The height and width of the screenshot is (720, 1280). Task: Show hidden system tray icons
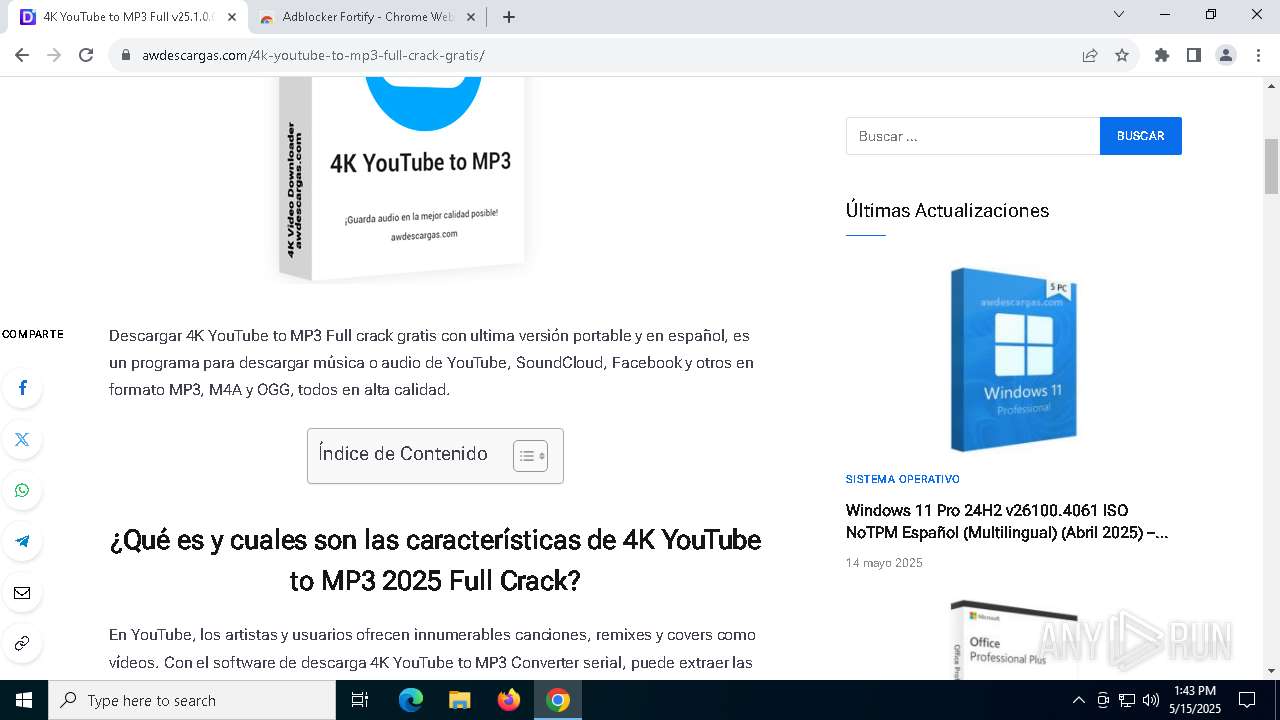1078,700
